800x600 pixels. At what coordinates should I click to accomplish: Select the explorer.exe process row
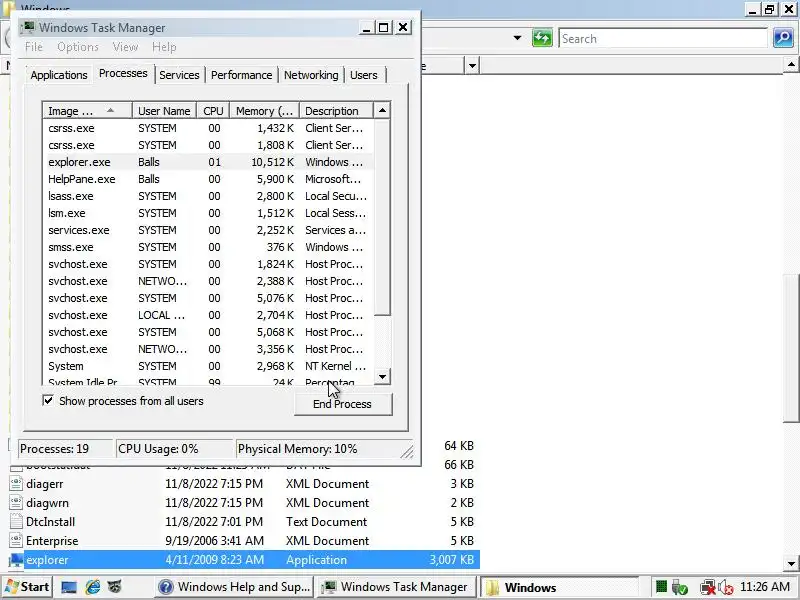208,162
